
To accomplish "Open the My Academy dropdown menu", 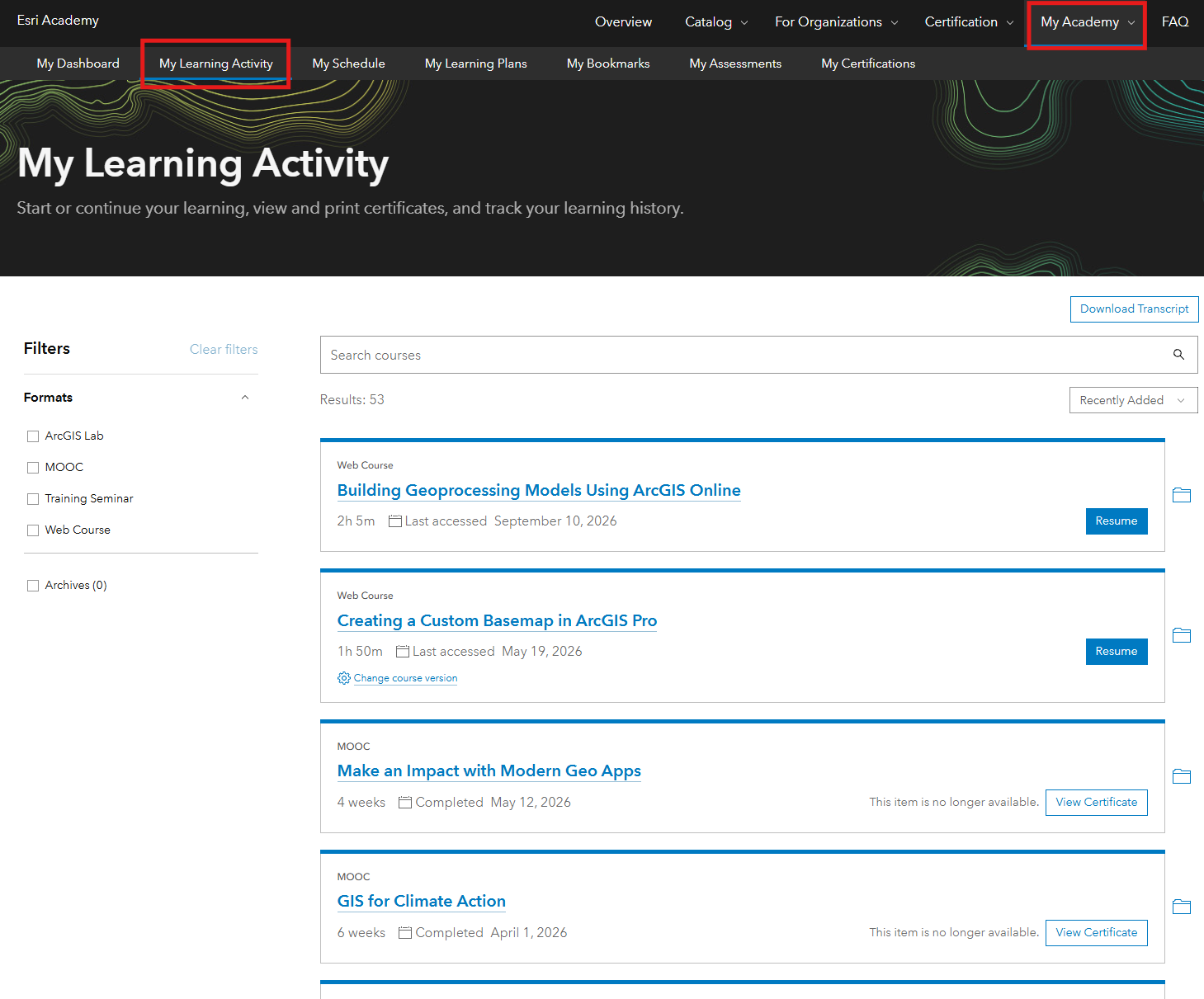I will pyautogui.click(x=1088, y=22).
